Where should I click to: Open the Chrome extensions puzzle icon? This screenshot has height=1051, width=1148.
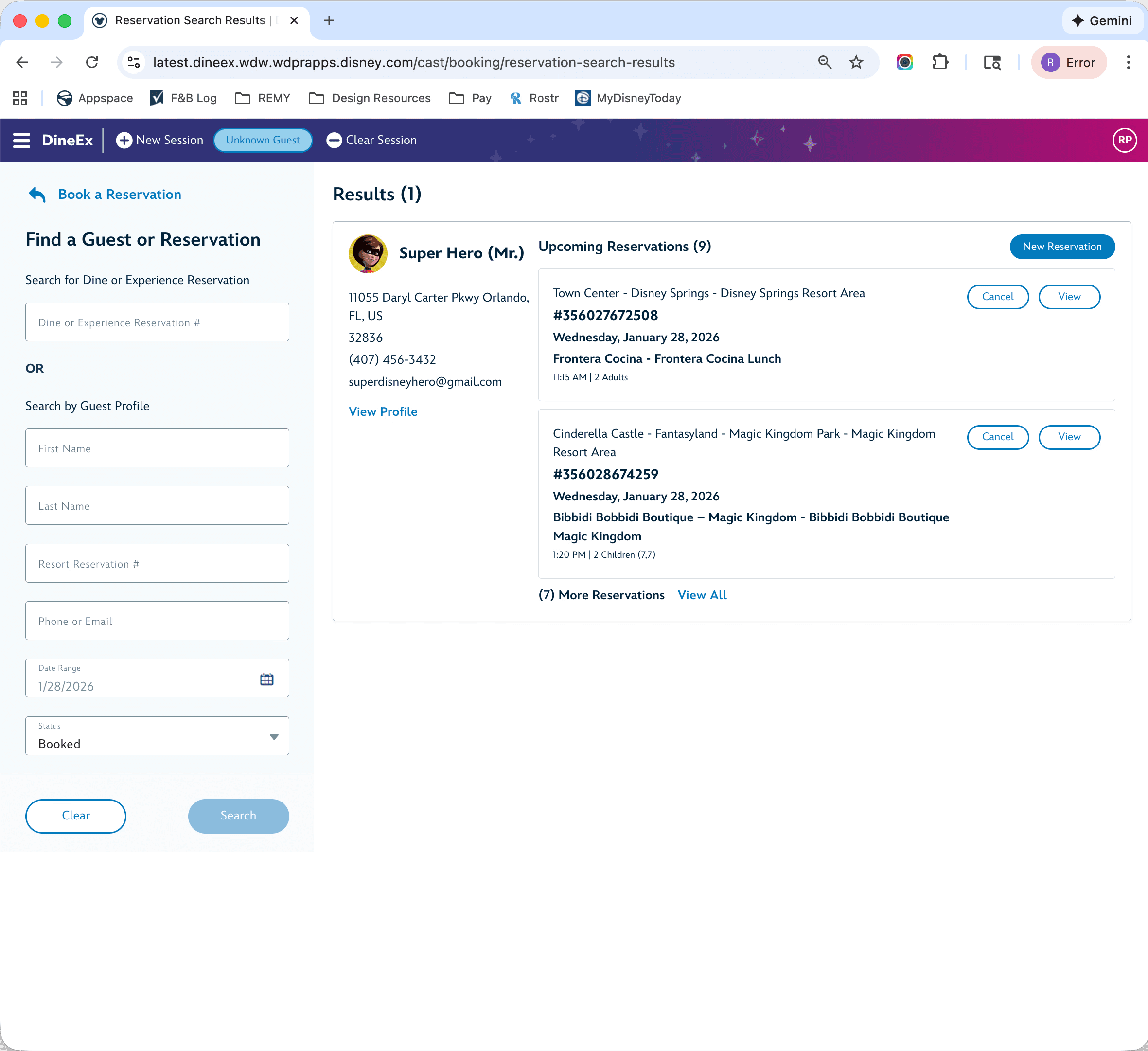pos(940,62)
